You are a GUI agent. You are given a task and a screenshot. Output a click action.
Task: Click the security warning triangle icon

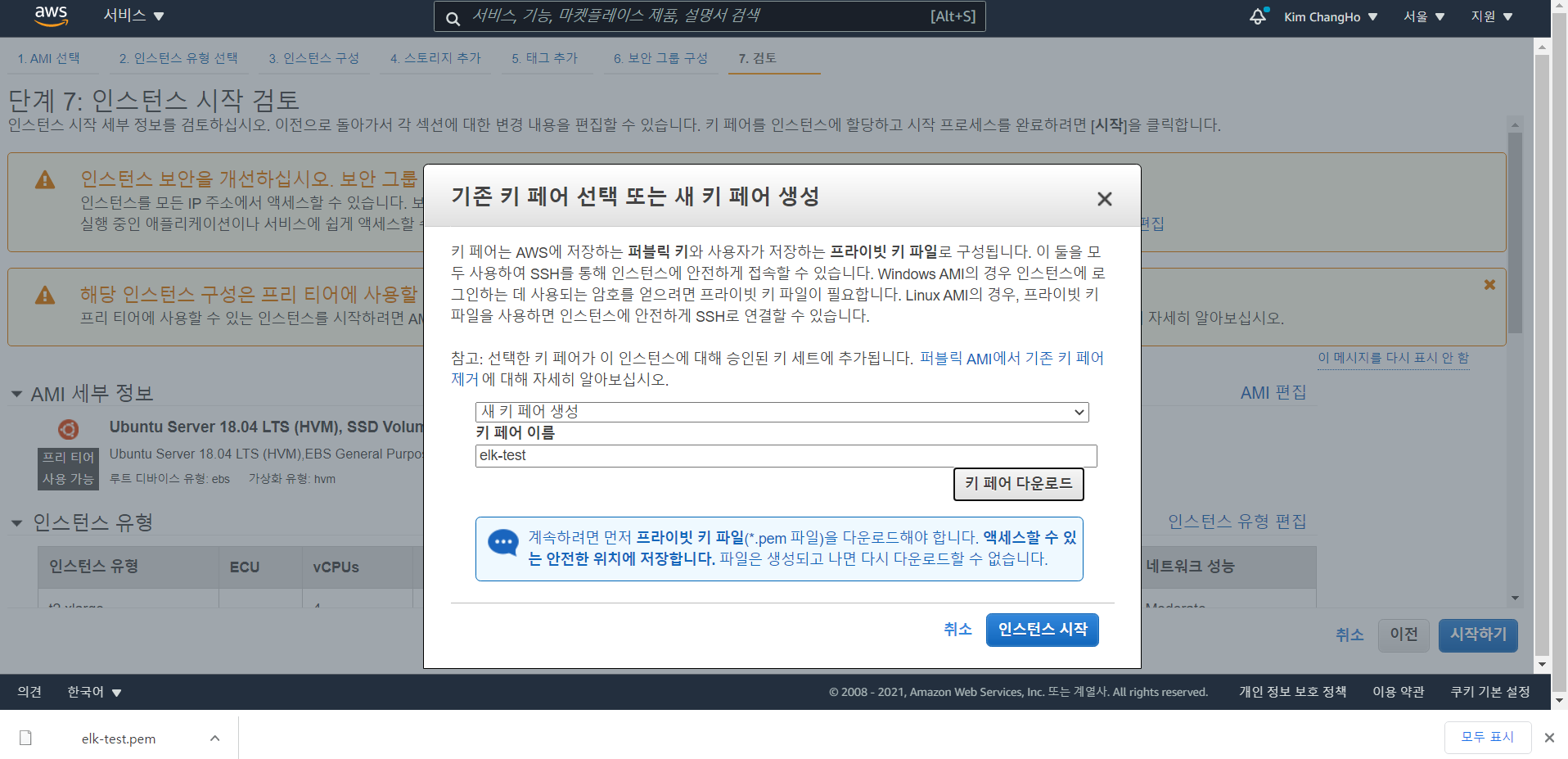[45, 180]
